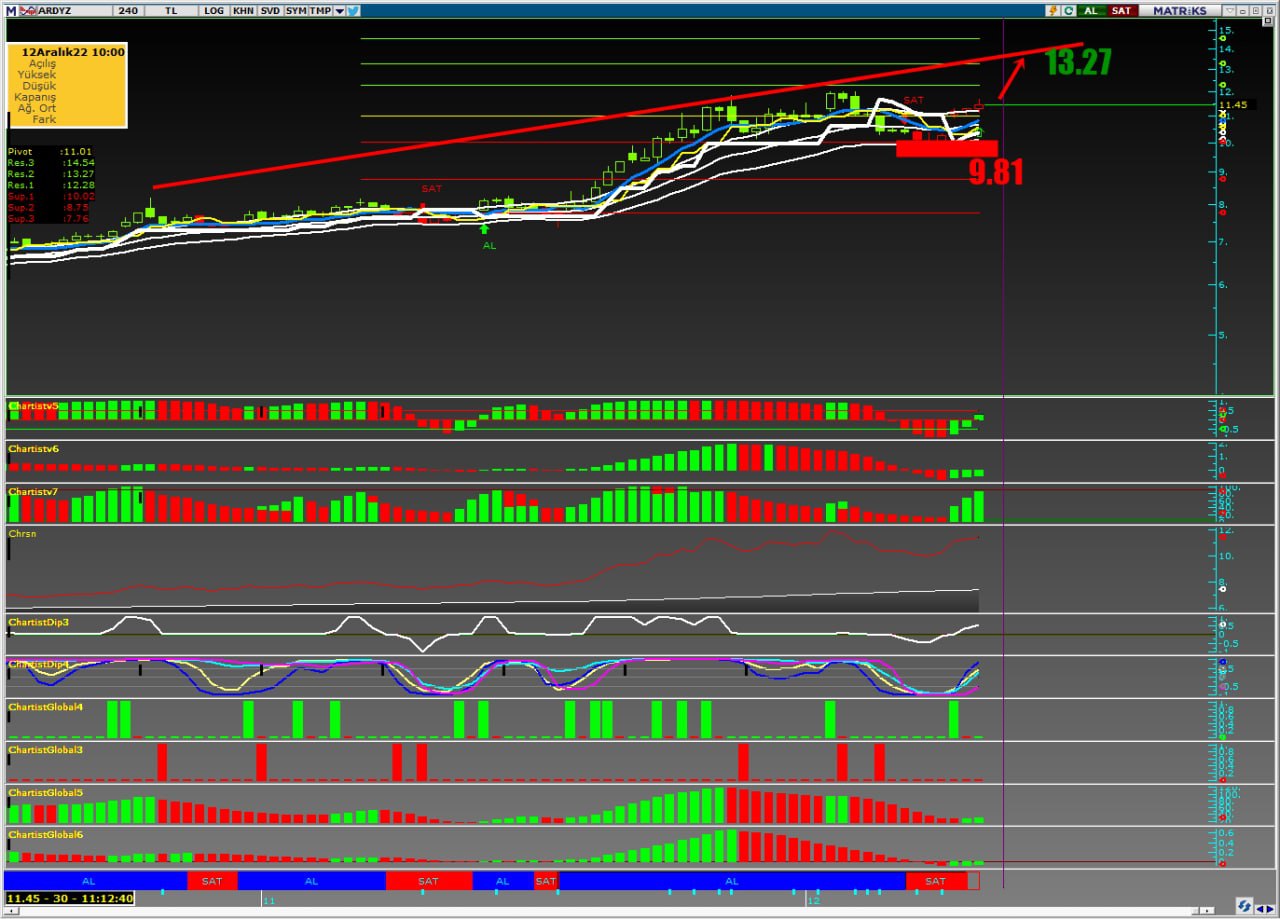Toggle LOG scale on the chart

(214, 10)
